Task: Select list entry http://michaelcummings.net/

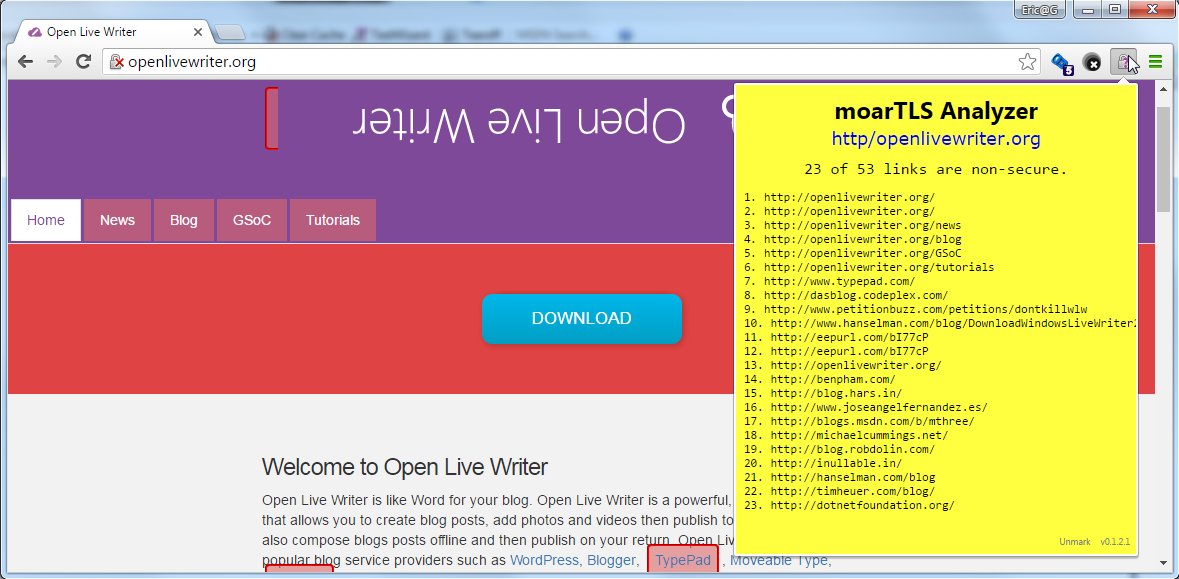Action: tap(859, 435)
